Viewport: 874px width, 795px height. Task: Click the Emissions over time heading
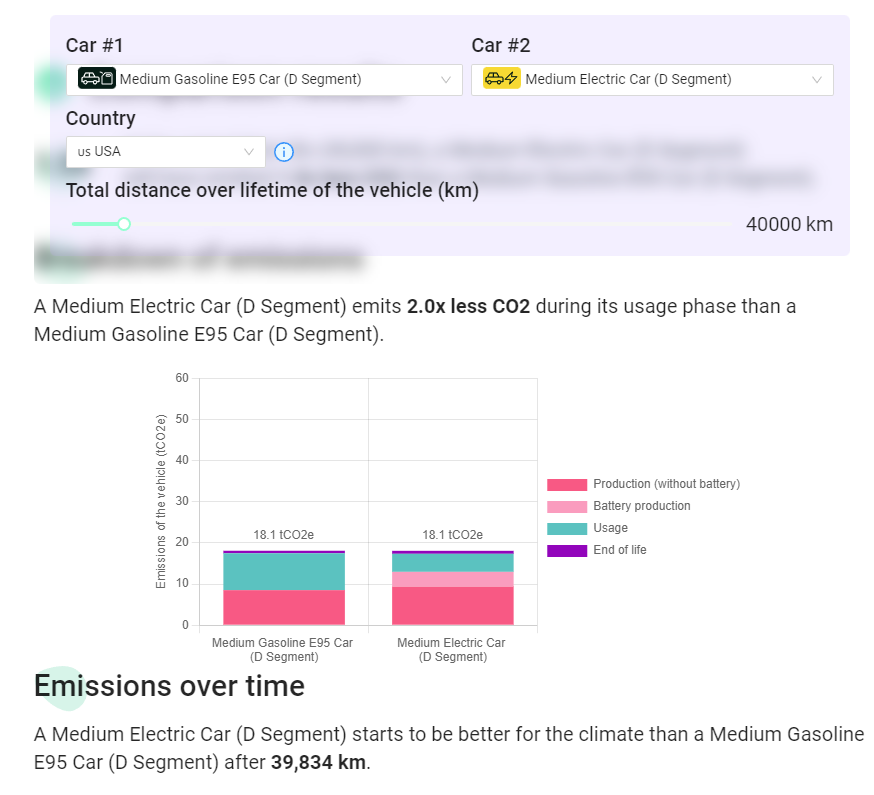tap(169, 686)
